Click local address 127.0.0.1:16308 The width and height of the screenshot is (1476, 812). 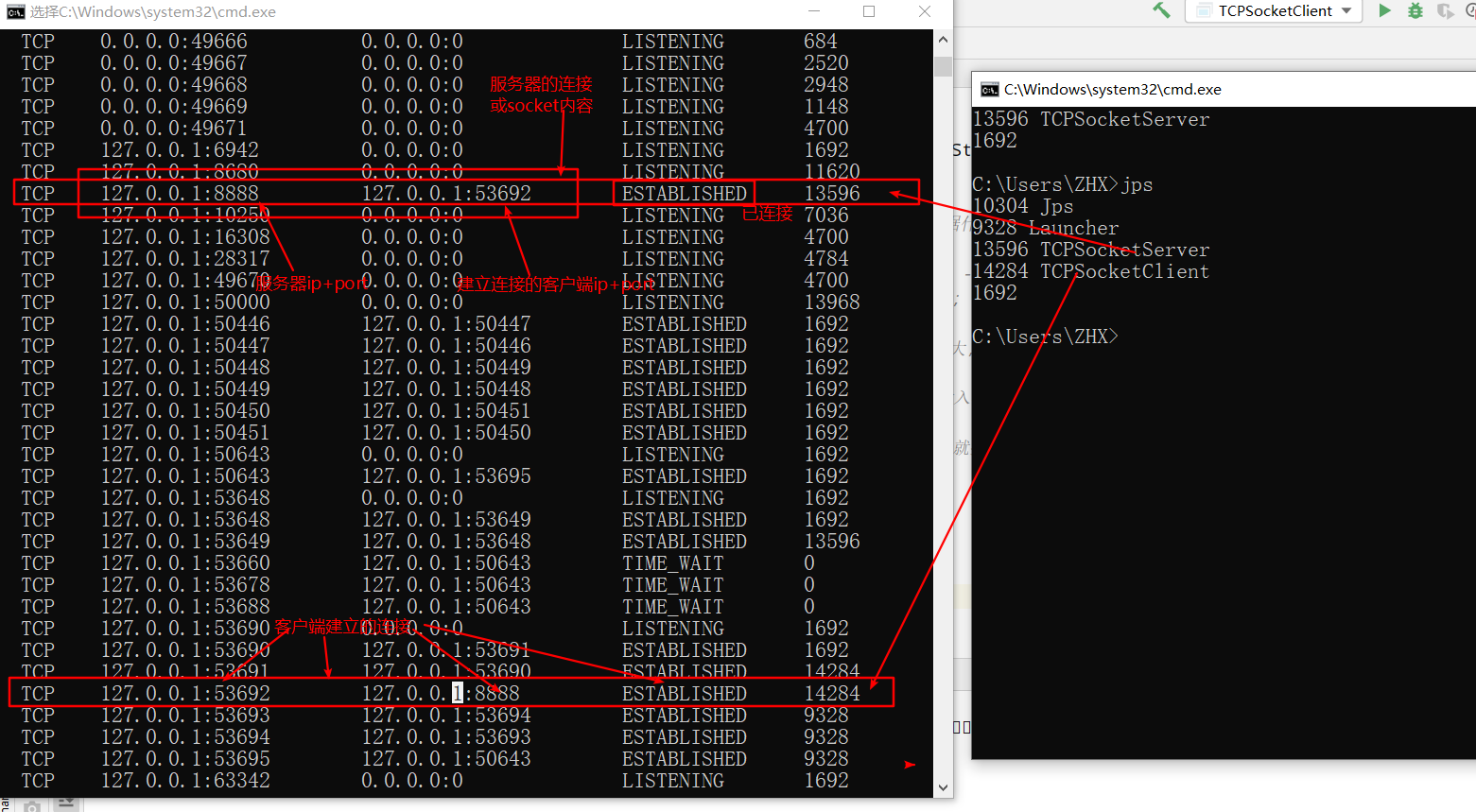click(185, 237)
